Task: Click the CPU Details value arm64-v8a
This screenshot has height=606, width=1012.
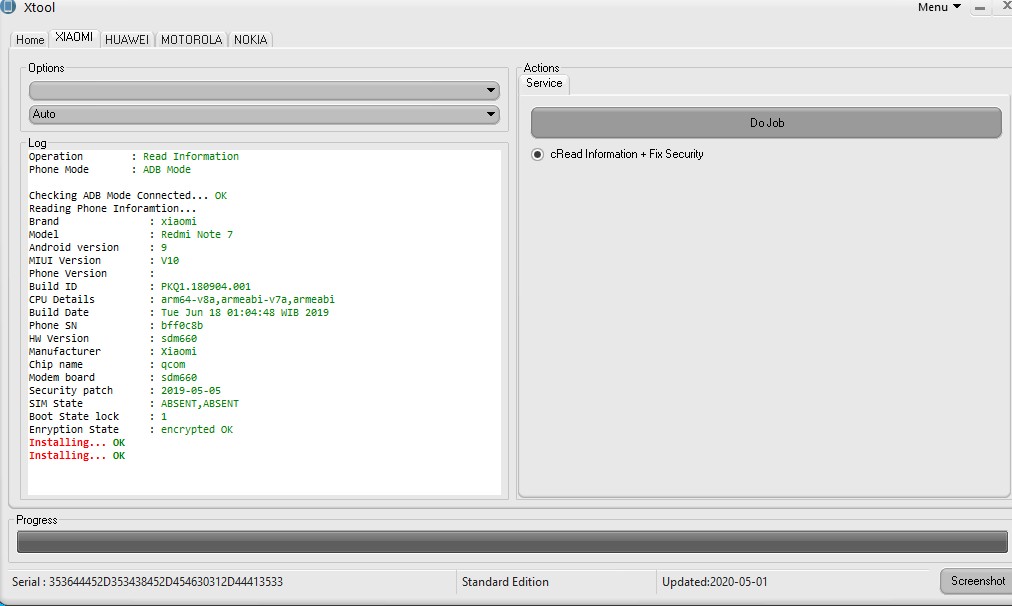Action: pos(248,299)
